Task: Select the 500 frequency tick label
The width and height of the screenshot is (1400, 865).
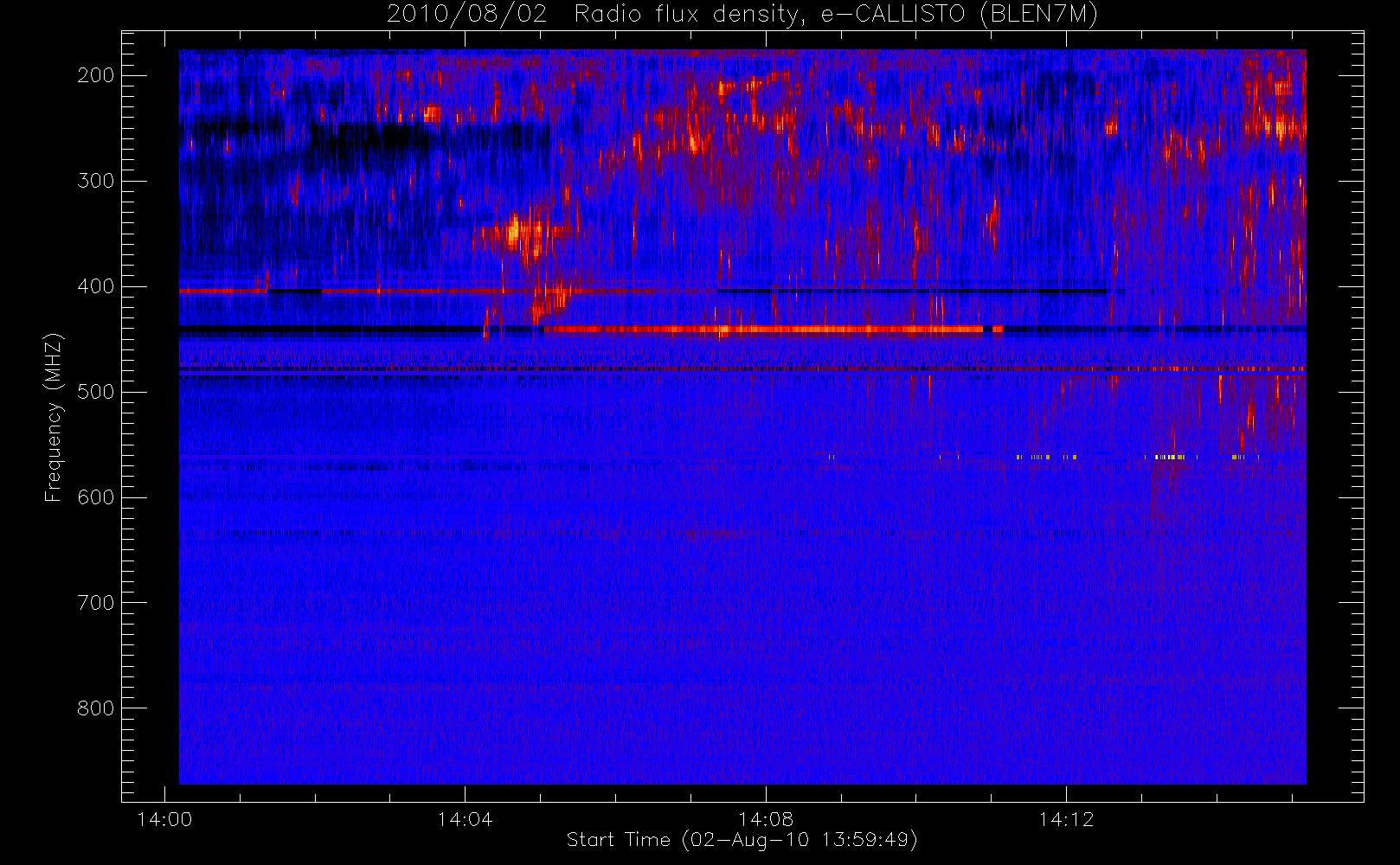Action: pyautogui.click(x=96, y=392)
